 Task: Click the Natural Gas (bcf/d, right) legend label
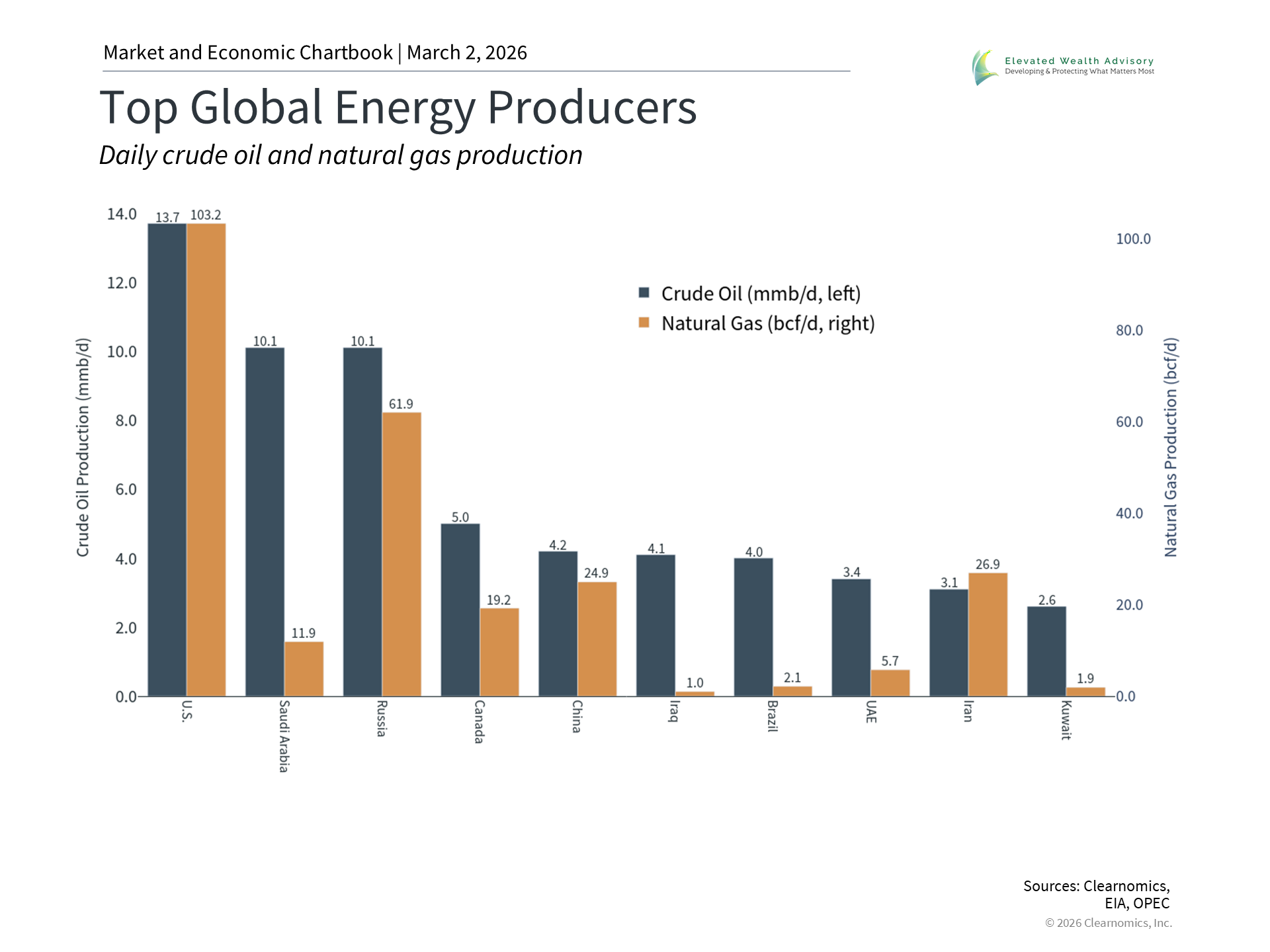click(768, 323)
